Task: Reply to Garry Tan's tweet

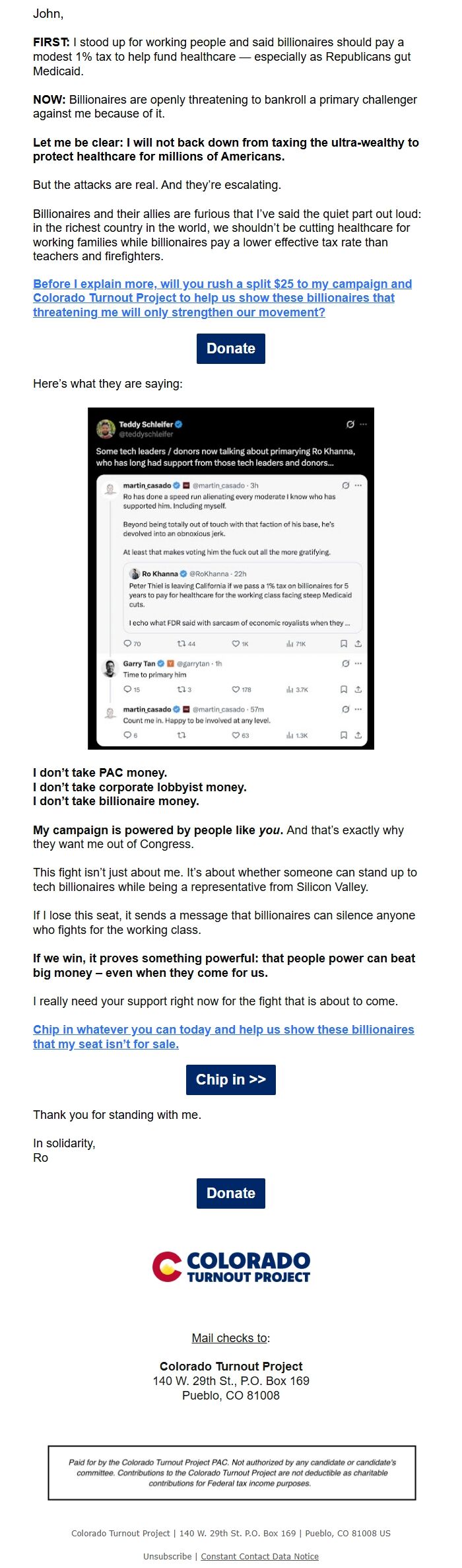Action: (128, 690)
